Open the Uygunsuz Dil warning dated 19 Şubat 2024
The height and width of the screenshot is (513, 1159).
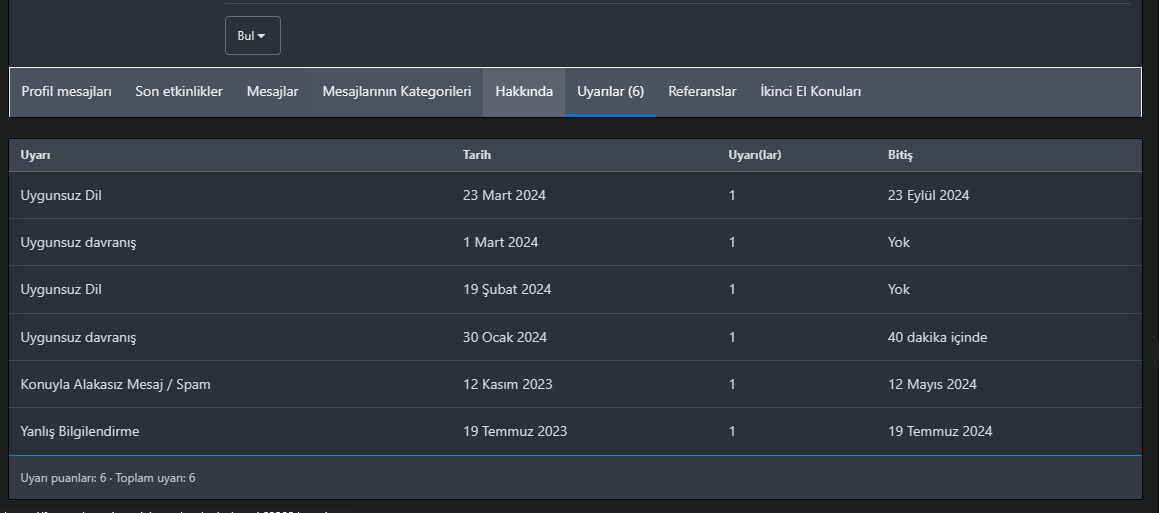pyautogui.click(x=61, y=290)
